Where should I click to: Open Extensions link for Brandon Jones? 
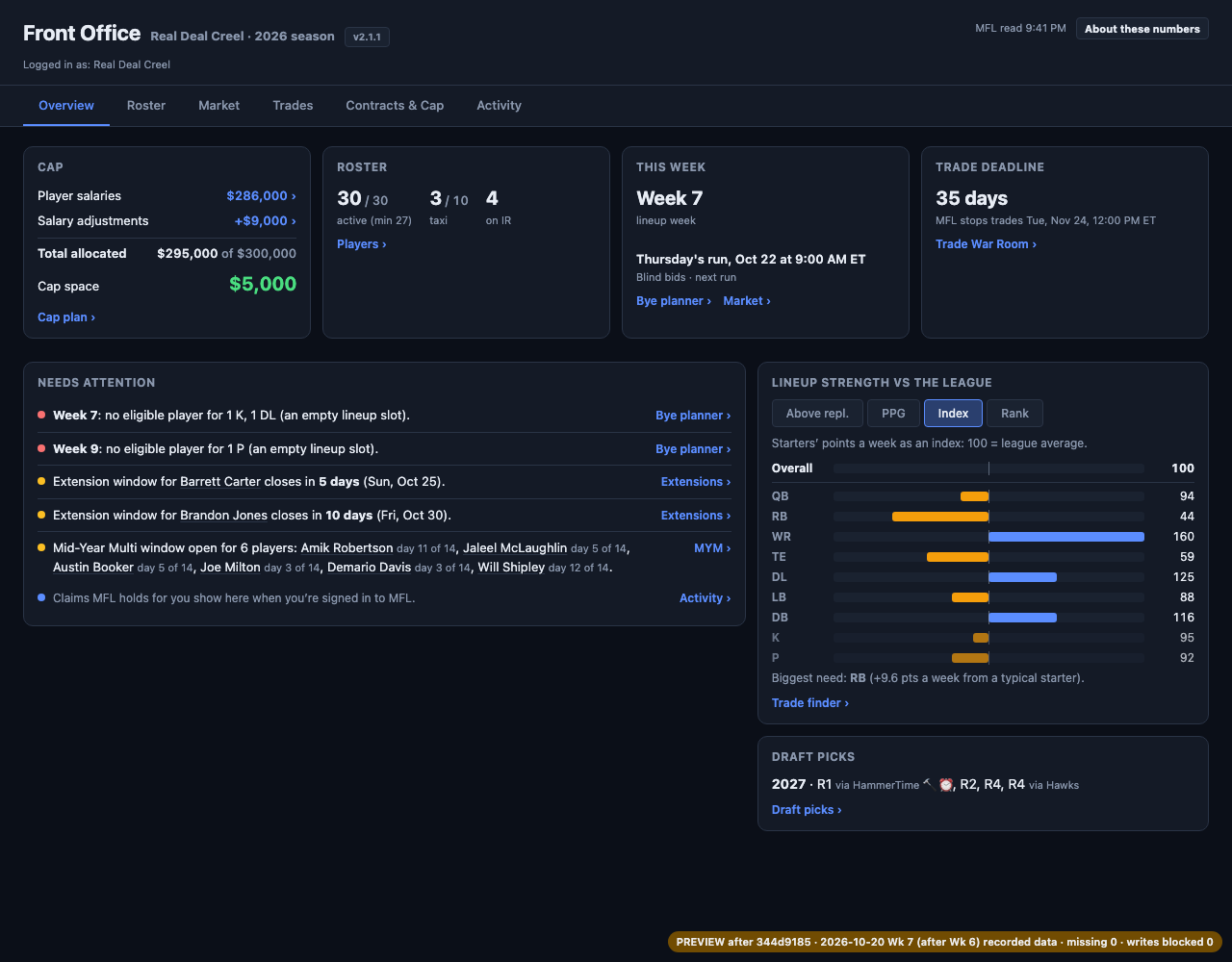(696, 516)
